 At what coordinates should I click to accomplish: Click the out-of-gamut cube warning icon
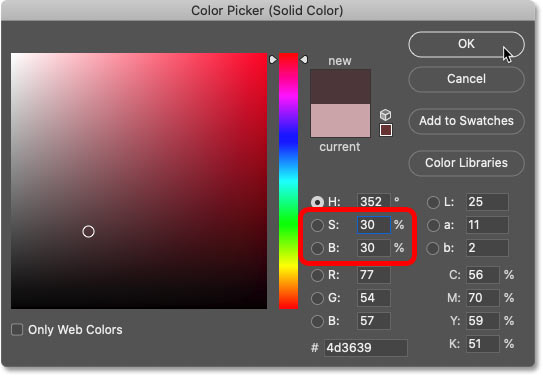click(385, 115)
